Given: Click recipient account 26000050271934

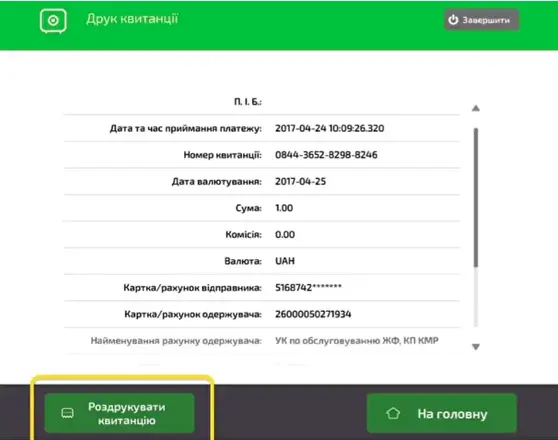Looking at the screenshot, I should 313,314.
